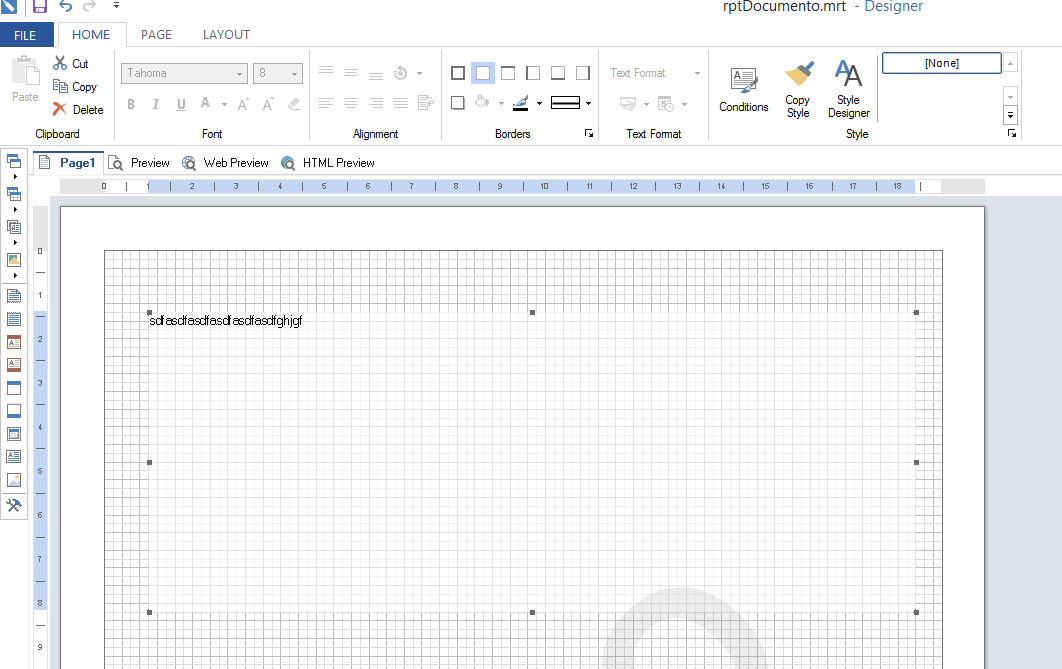
Task: Pick the blue-bottom Footer band tool
Action: coord(14,410)
